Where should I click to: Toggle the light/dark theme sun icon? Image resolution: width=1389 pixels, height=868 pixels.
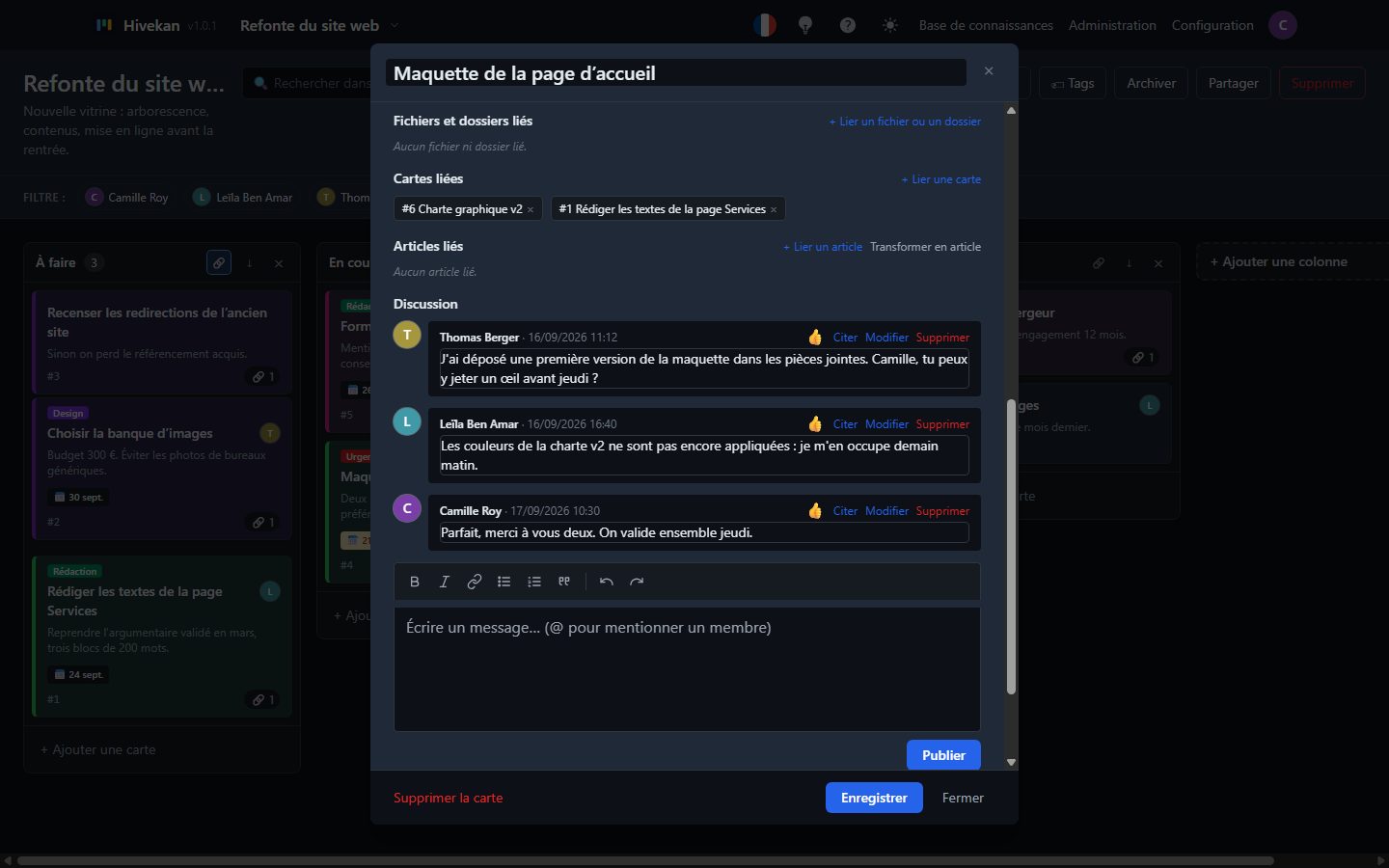click(890, 25)
